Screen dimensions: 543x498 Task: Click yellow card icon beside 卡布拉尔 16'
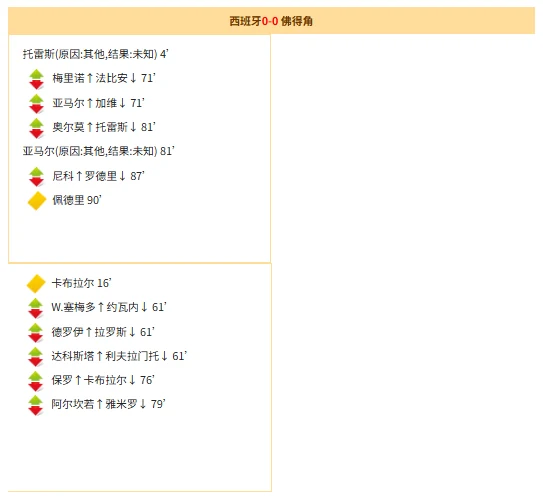36,284
